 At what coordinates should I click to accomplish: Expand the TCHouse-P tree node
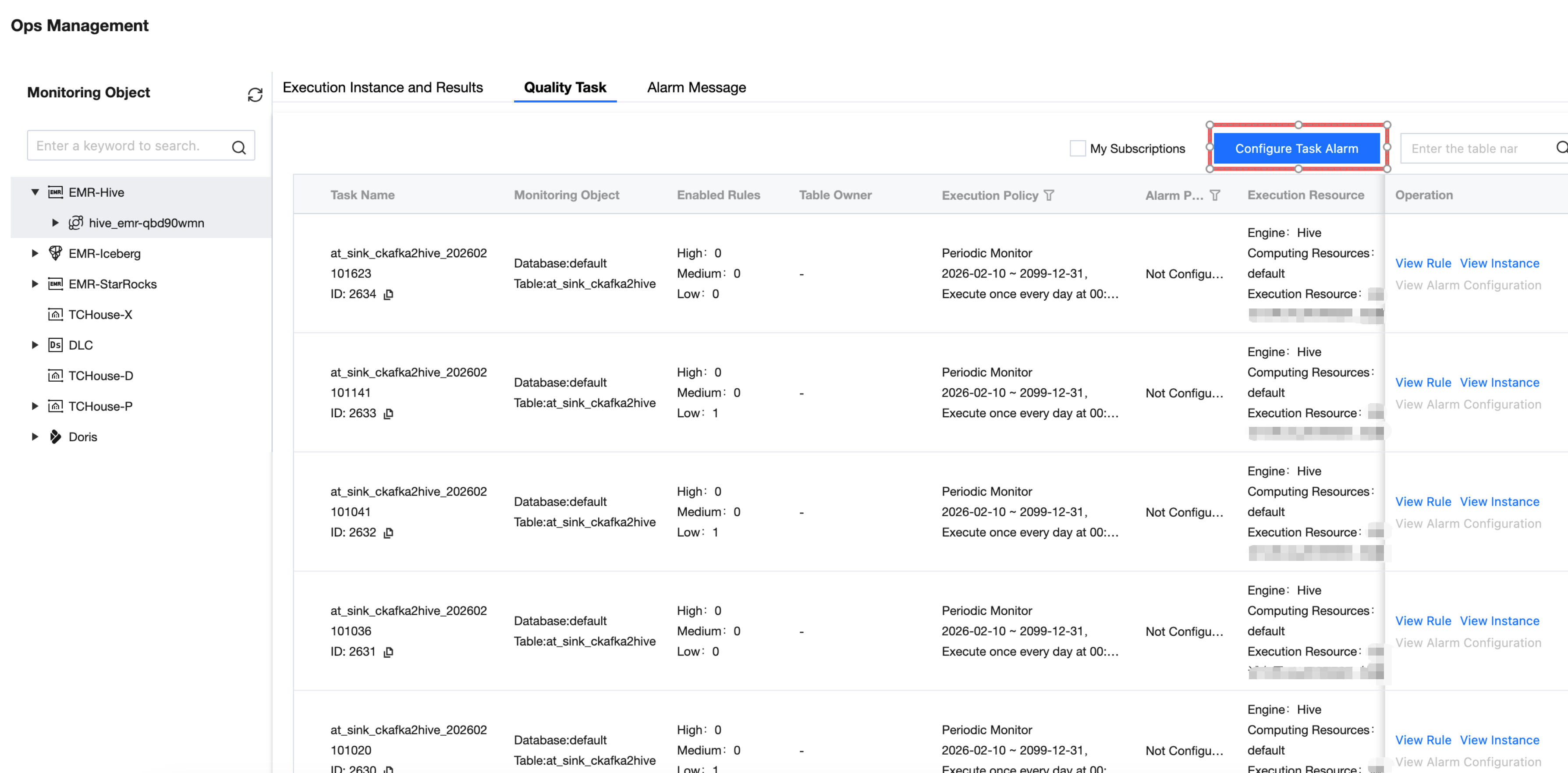coord(35,406)
